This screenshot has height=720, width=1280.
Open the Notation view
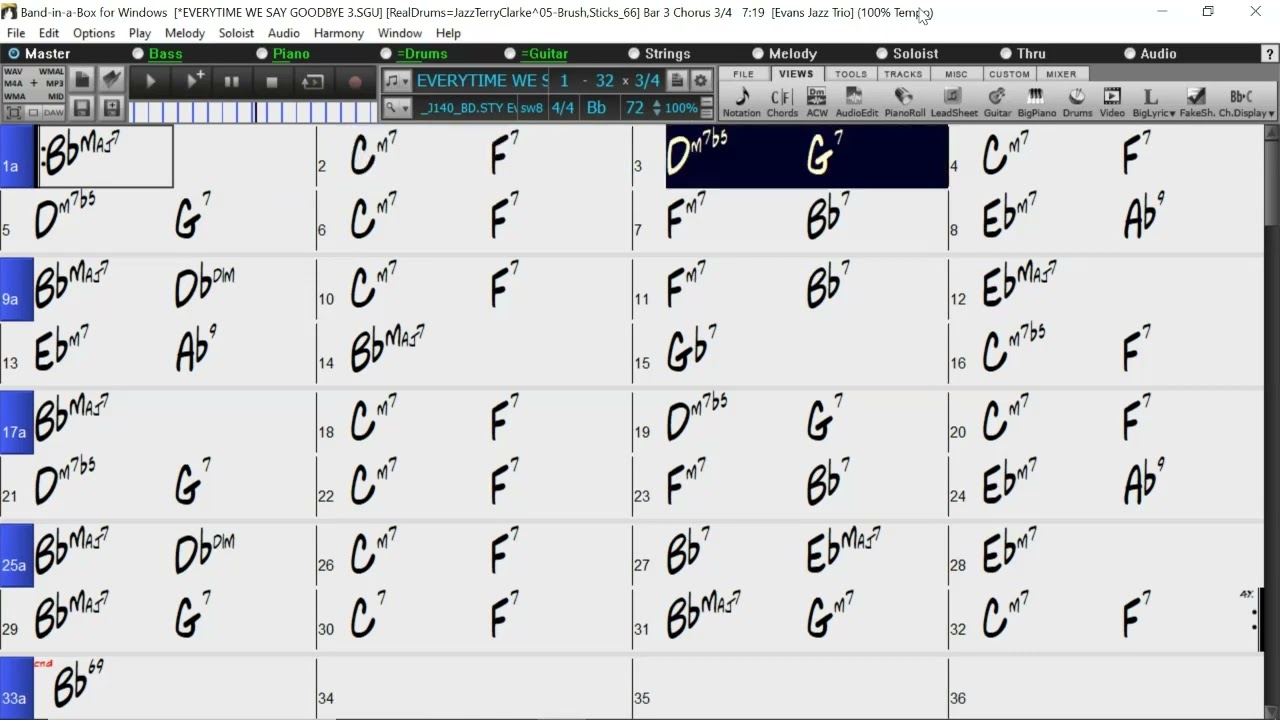click(x=741, y=102)
